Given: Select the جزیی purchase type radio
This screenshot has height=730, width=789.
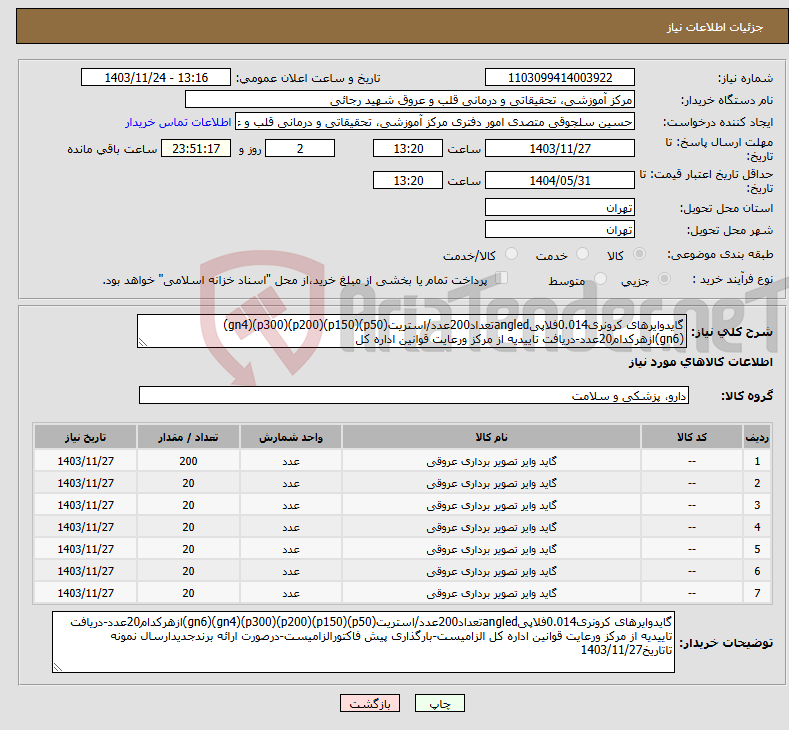Looking at the screenshot, I should pyautogui.click(x=664, y=279).
